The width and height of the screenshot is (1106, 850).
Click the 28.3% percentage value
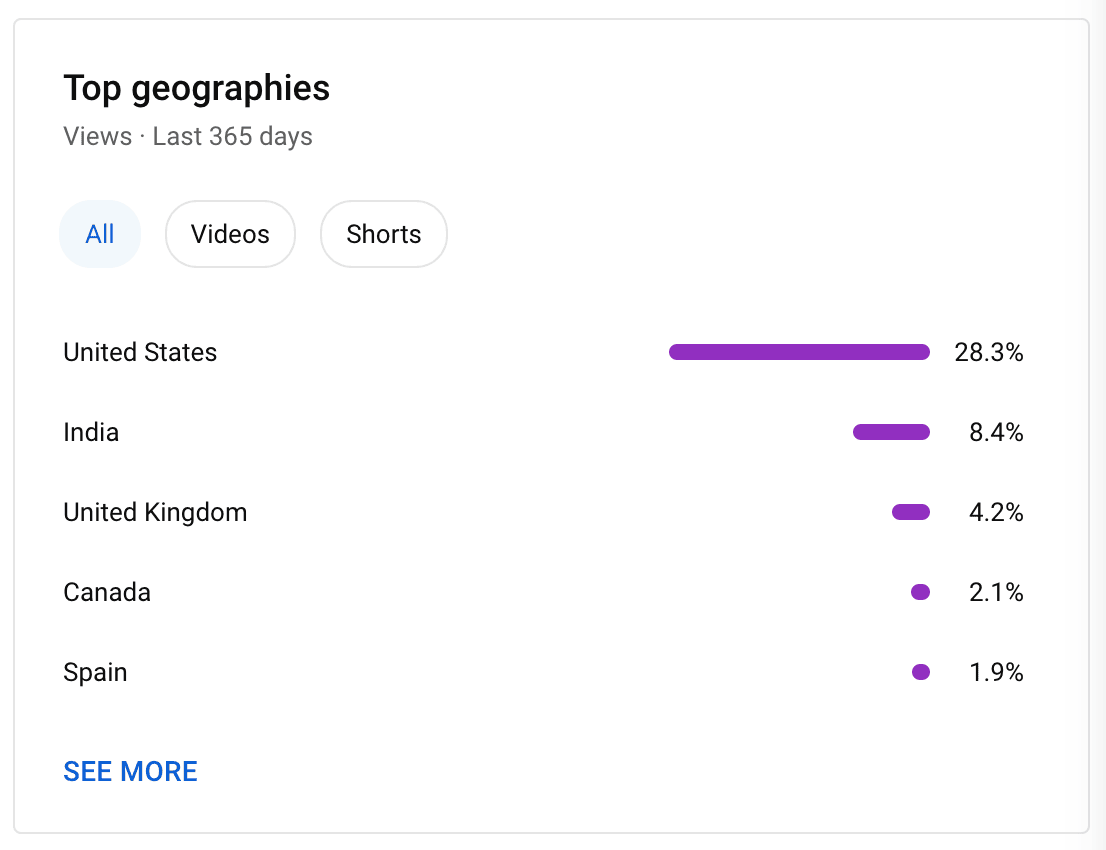[988, 352]
